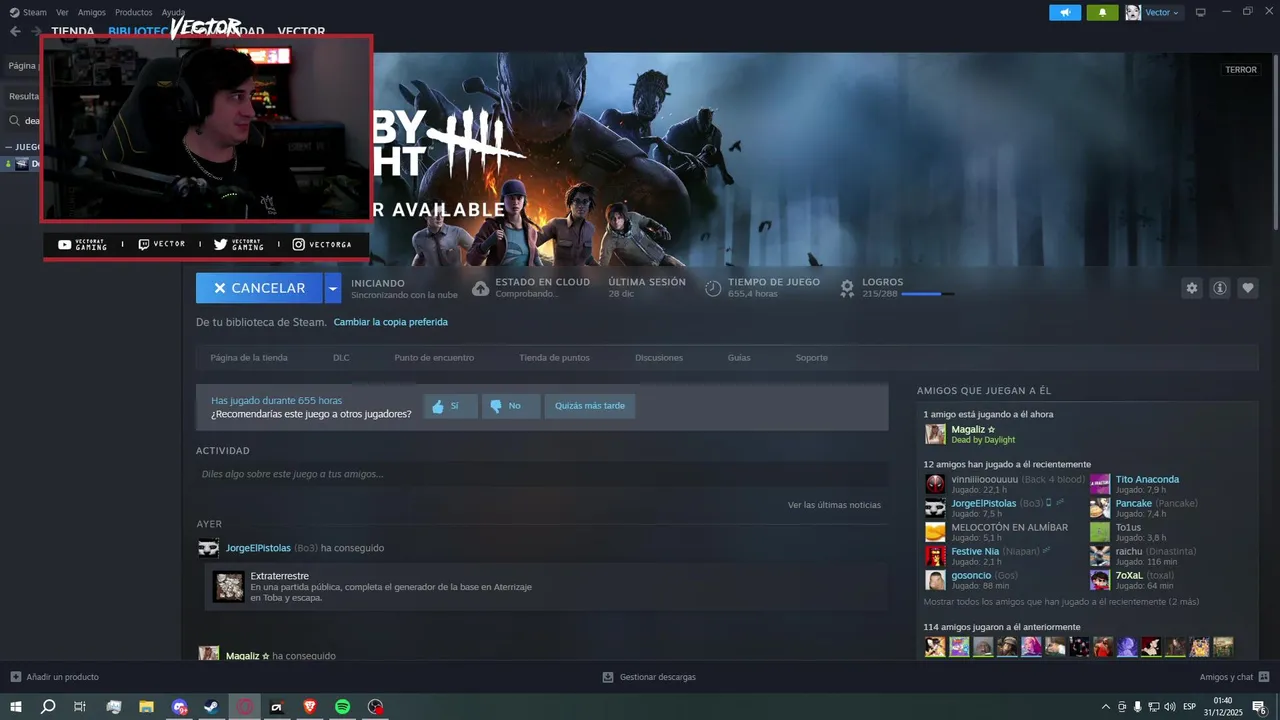Click the blue CANCELAR button
The image size is (1280, 720).
click(x=259, y=288)
